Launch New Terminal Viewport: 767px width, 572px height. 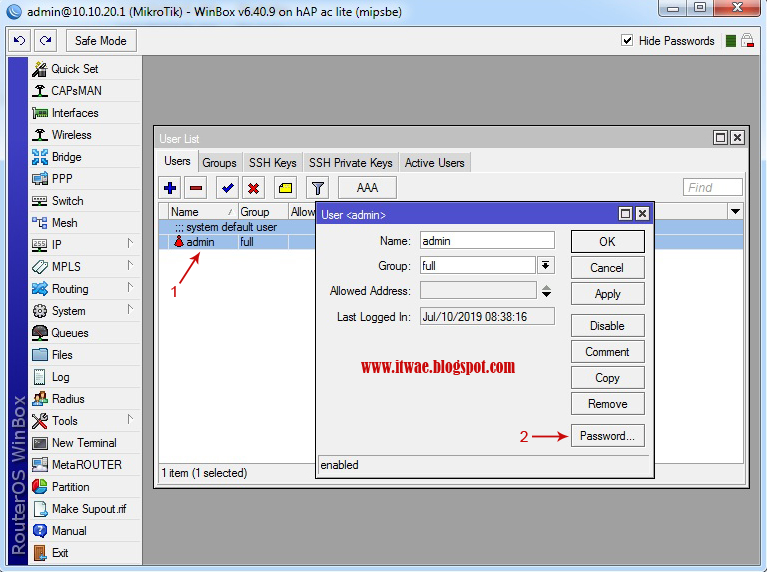(85, 443)
